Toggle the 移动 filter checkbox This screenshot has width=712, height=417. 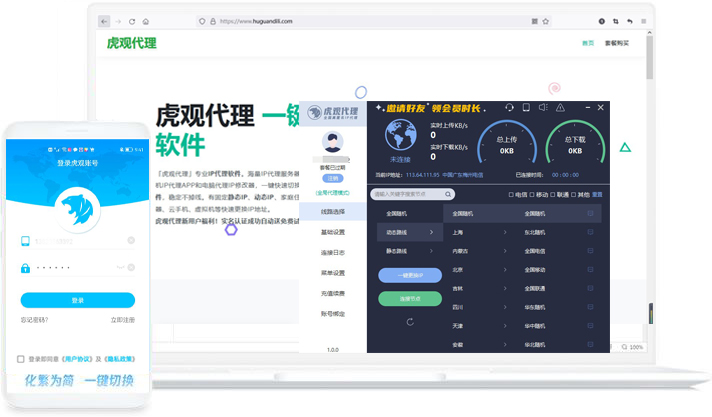click(x=532, y=194)
